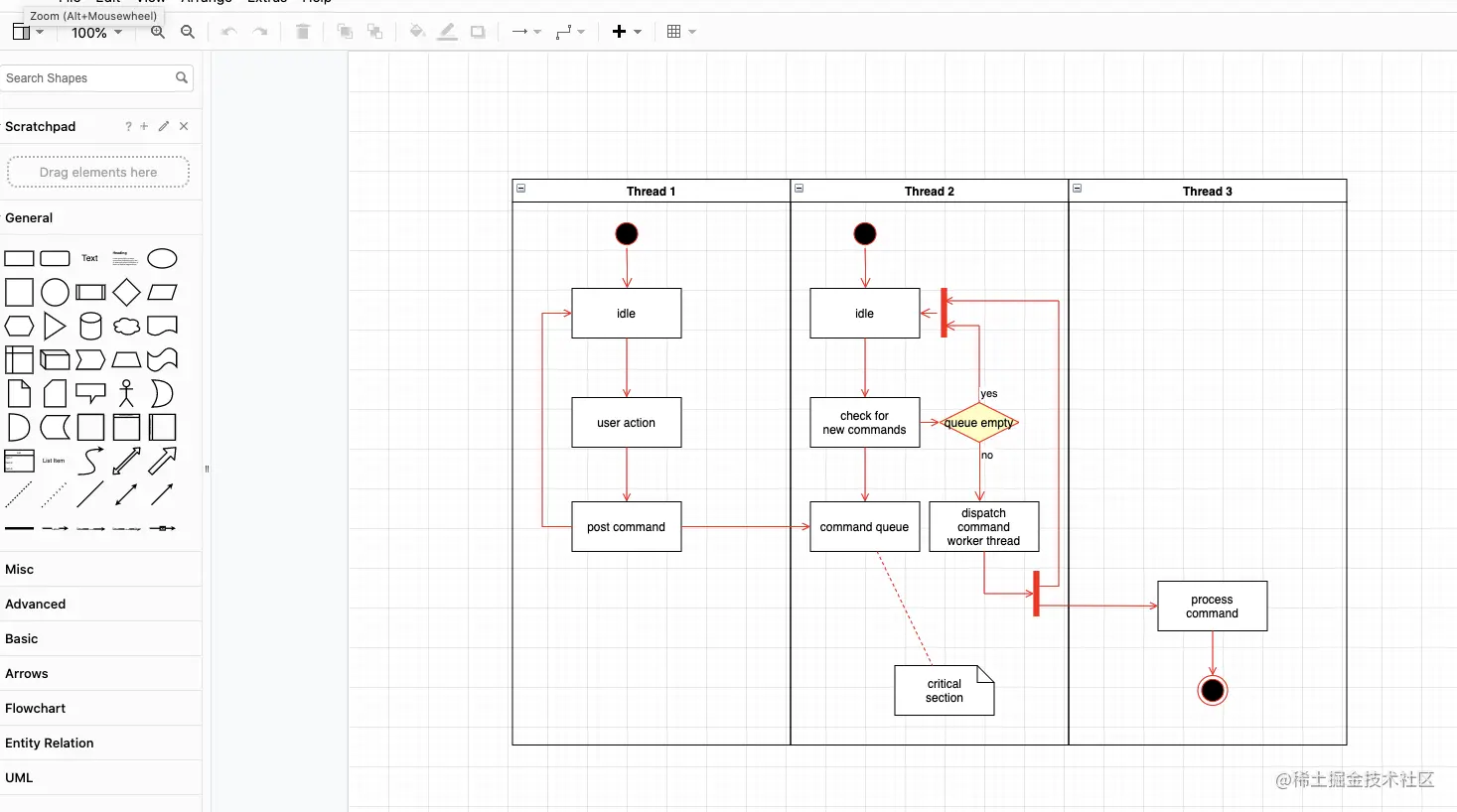Open the connection arrow style dropdown

click(526, 32)
